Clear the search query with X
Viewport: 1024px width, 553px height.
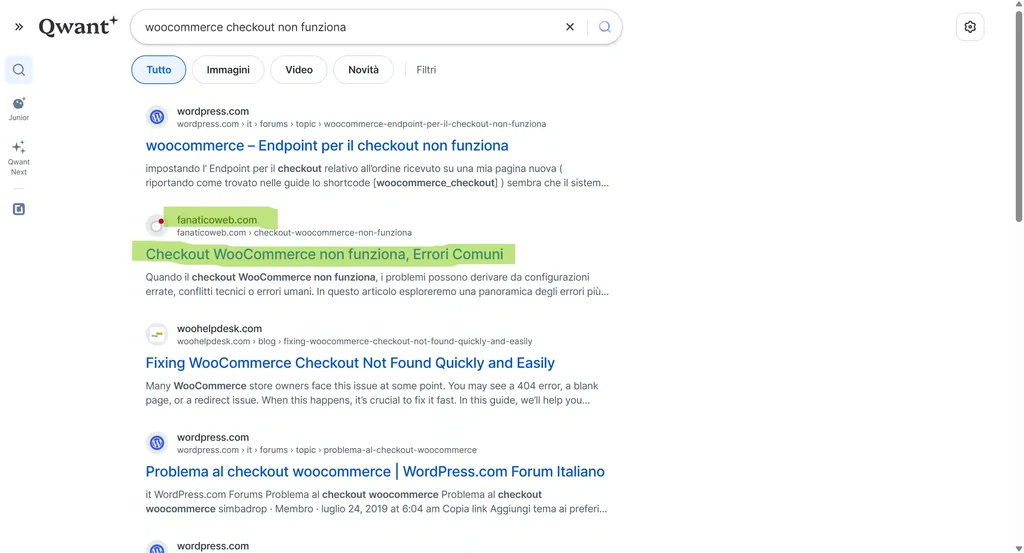click(x=570, y=27)
